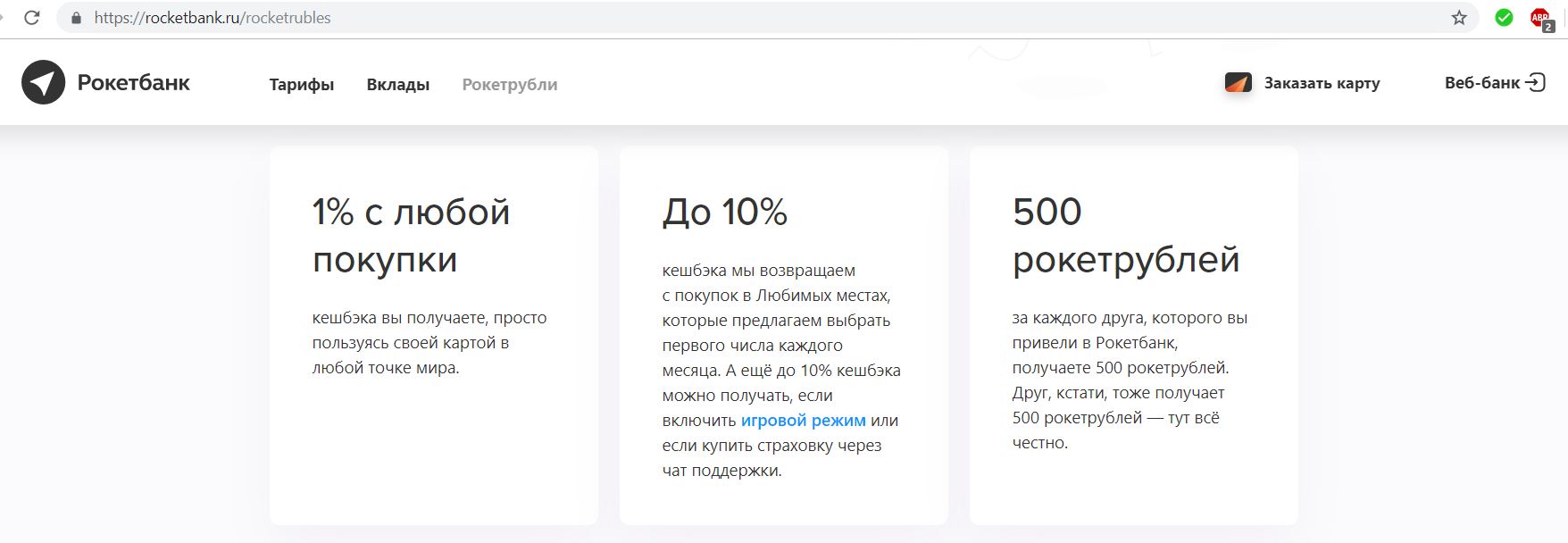Click the Веб-банк login arrow icon
This screenshot has width=1568, height=543.
click(x=1535, y=83)
